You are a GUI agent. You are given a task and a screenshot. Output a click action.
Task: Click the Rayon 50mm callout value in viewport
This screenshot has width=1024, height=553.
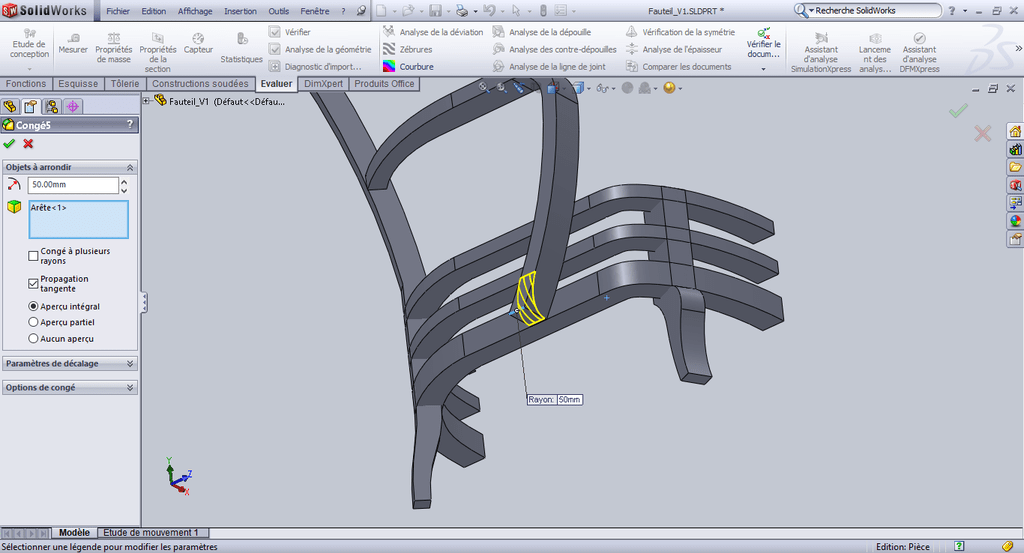[569, 400]
